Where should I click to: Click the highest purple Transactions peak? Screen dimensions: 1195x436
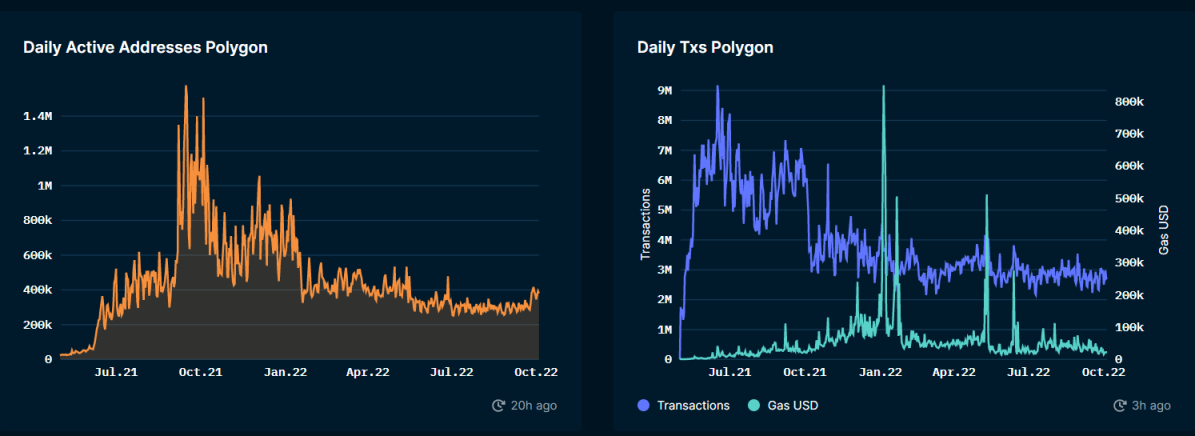[x=717, y=87]
